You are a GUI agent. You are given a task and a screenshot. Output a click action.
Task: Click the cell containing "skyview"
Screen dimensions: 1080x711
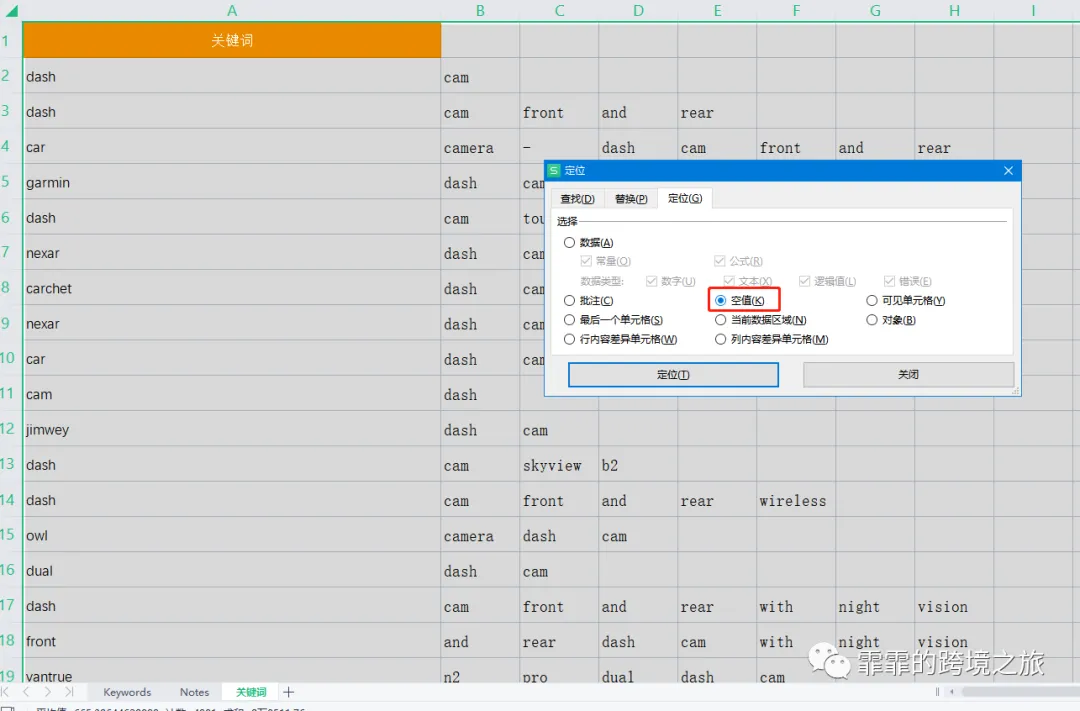(x=559, y=465)
